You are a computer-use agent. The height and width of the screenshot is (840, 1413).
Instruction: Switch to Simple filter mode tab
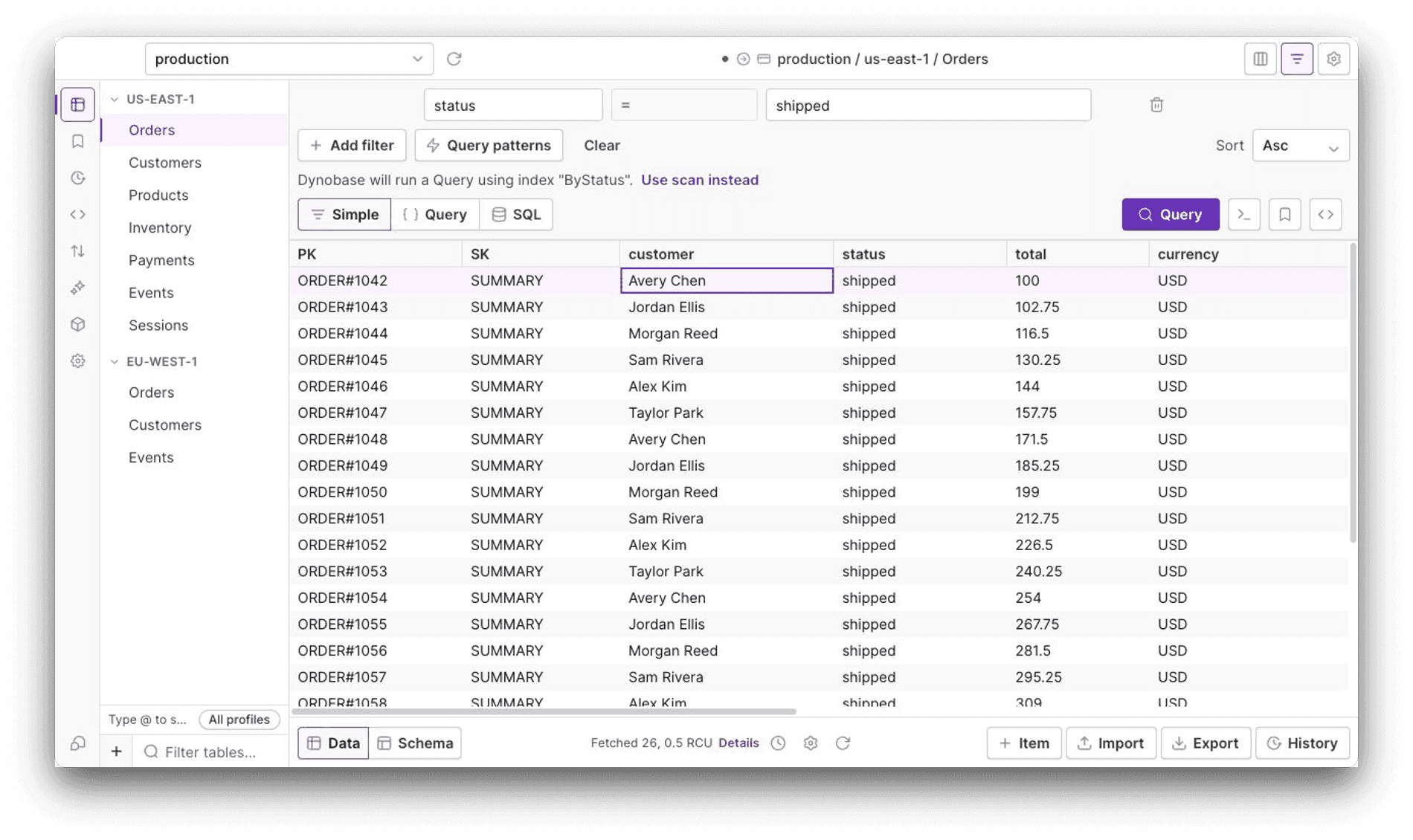click(x=344, y=215)
